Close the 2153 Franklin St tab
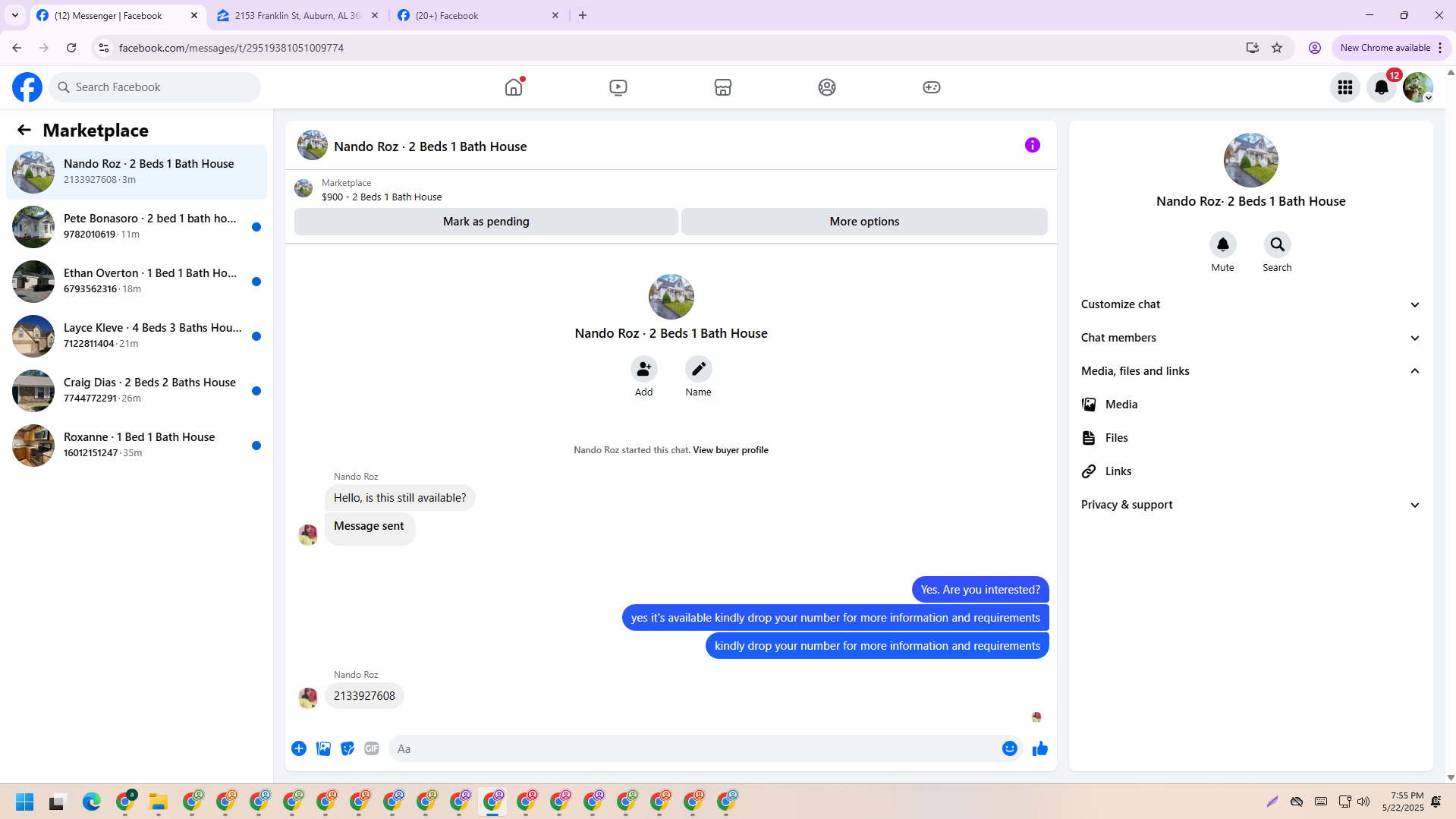 tap(375, 15)
